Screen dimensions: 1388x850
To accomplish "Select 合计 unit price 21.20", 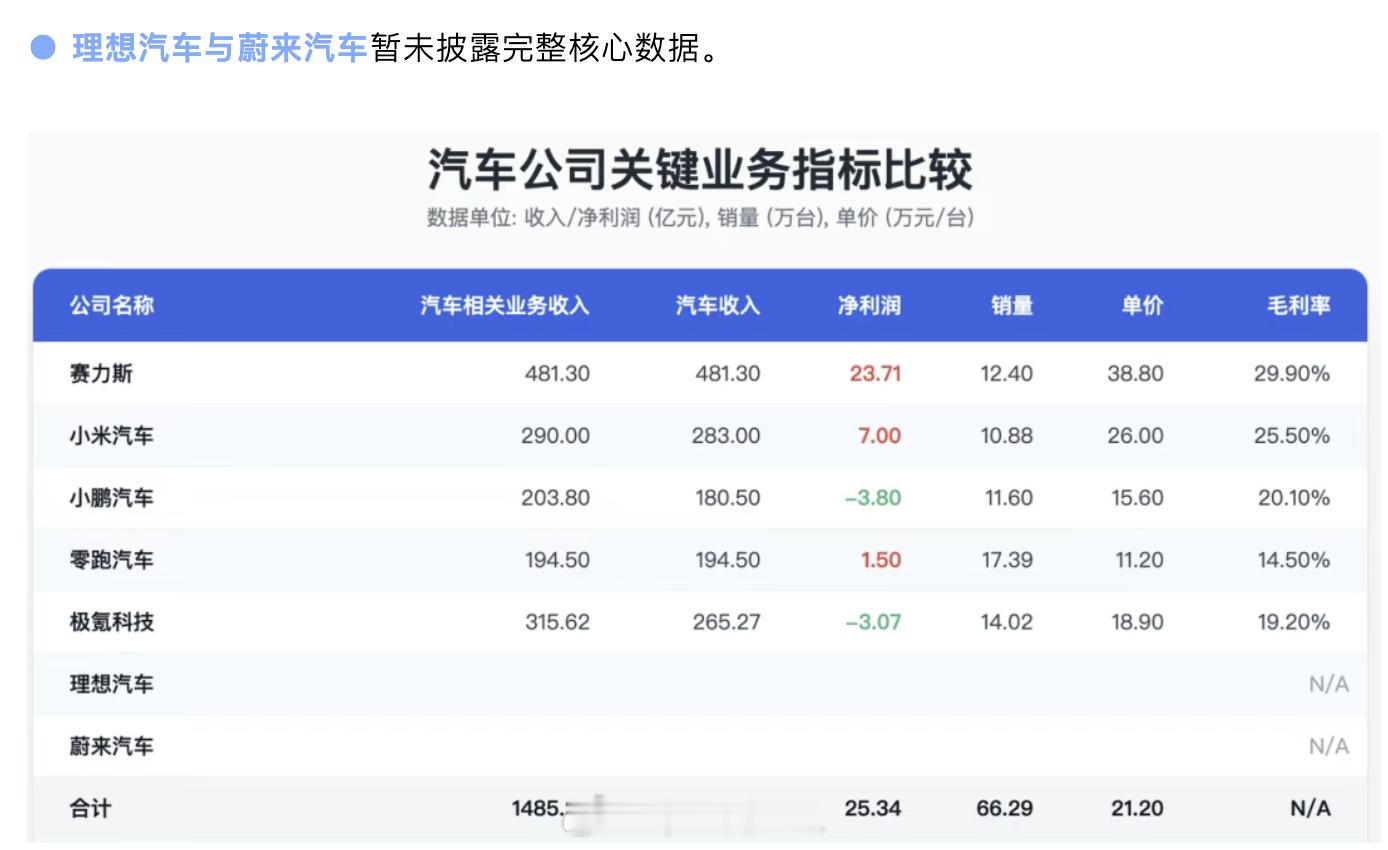I will click(x=1136, y=808).
